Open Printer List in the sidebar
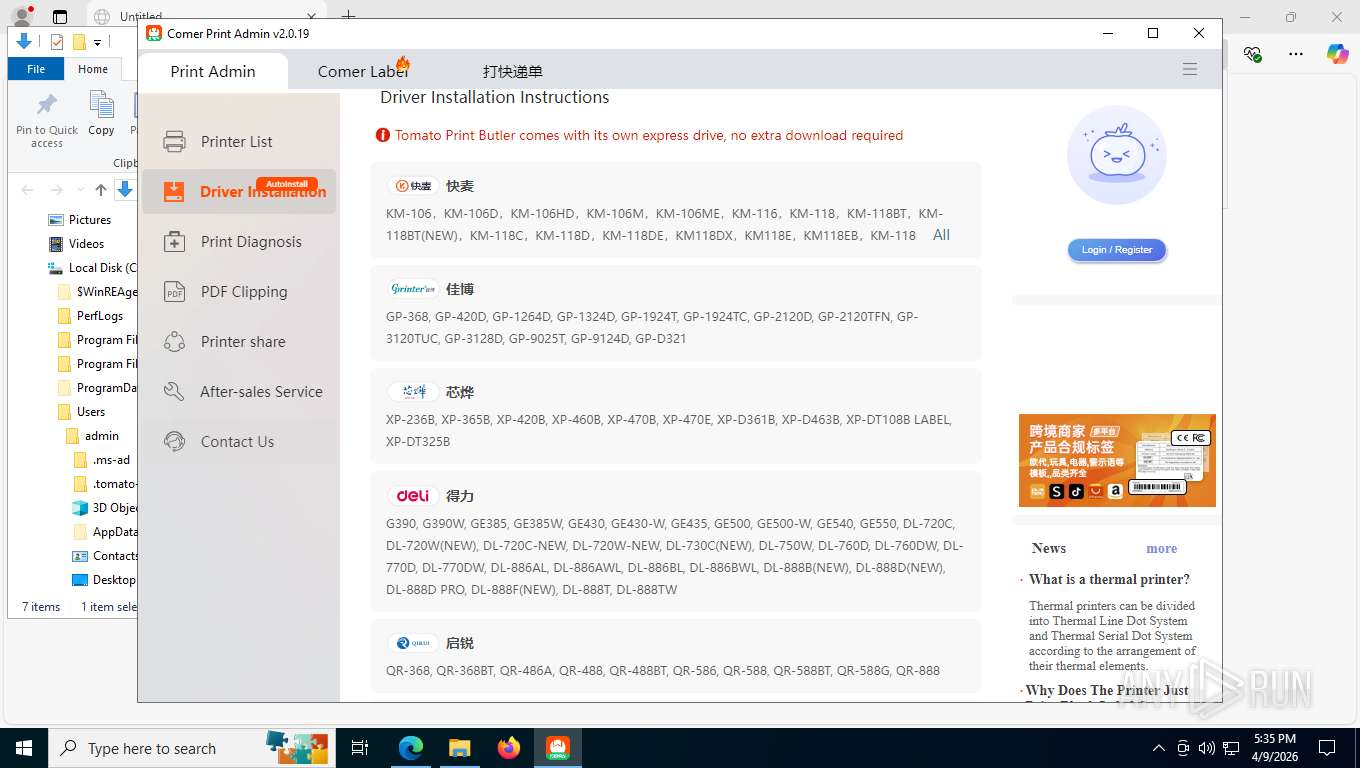 point(238,142)
